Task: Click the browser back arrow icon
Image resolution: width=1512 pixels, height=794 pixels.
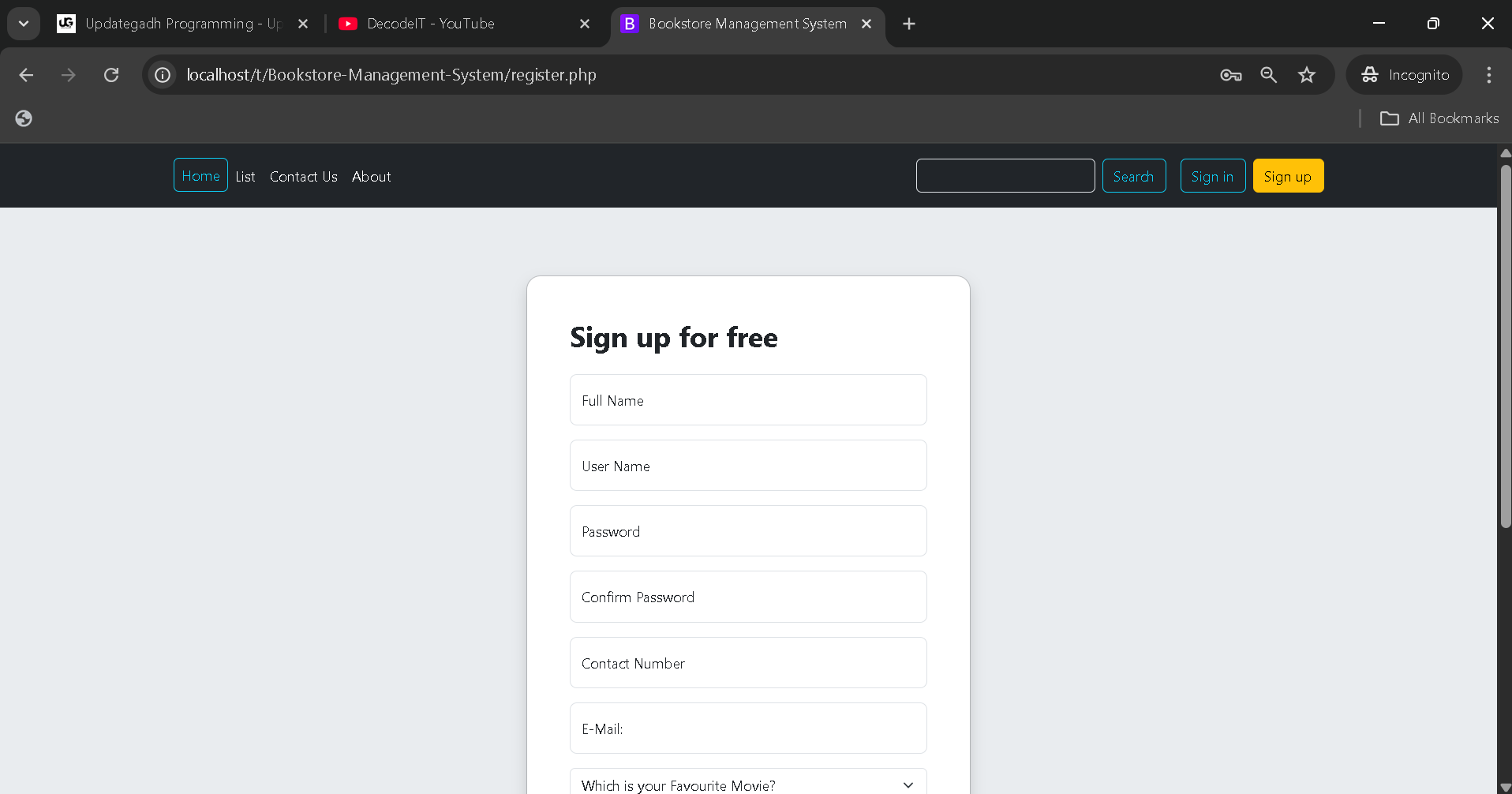Action: (x=26, y=75)
